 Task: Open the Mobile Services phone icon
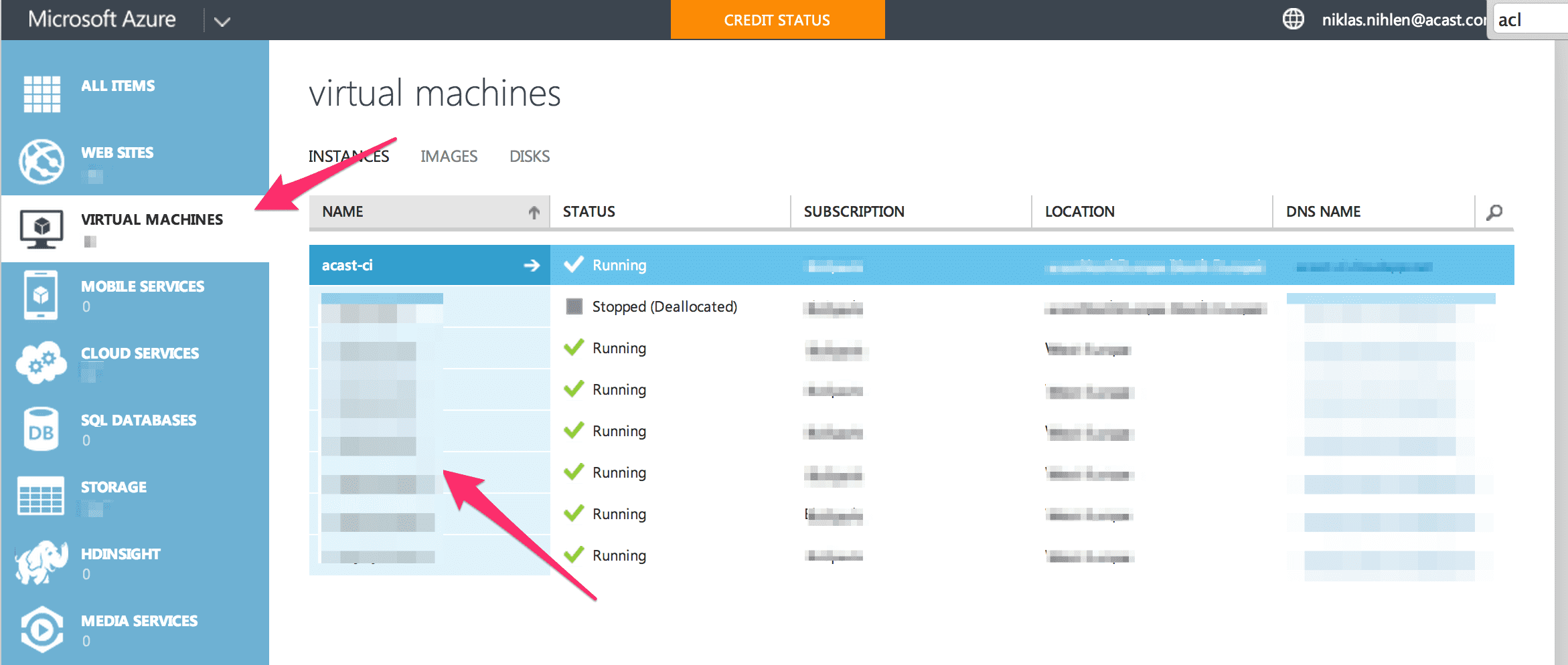tap(41, 295)
